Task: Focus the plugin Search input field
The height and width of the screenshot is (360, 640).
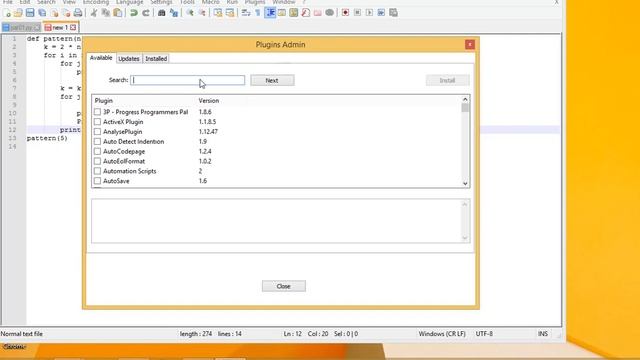Action: 188,80
